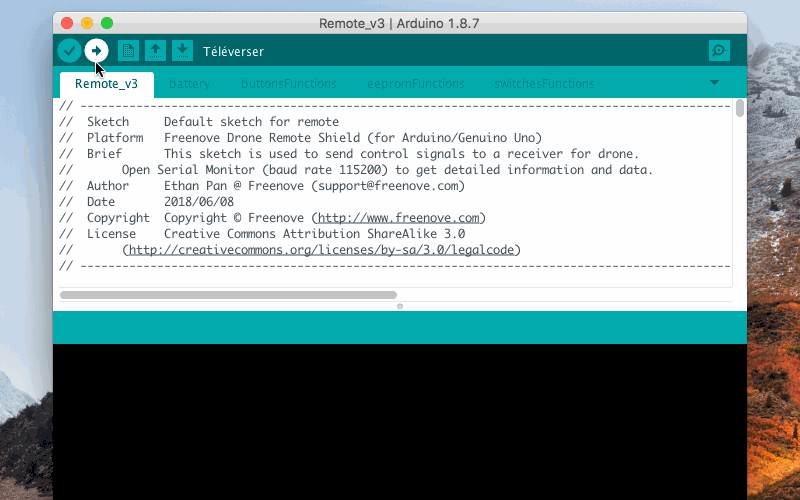Switch to the buttonsFunctions tab

pyautogui.click(x=289, y=84)
